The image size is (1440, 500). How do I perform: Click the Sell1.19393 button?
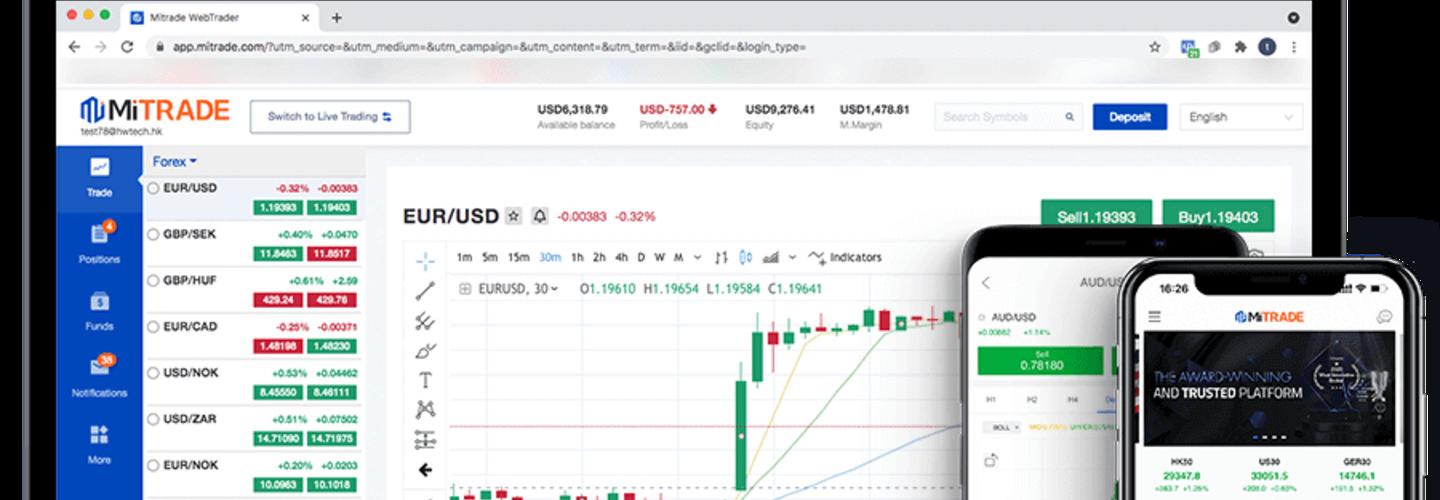1097,216
